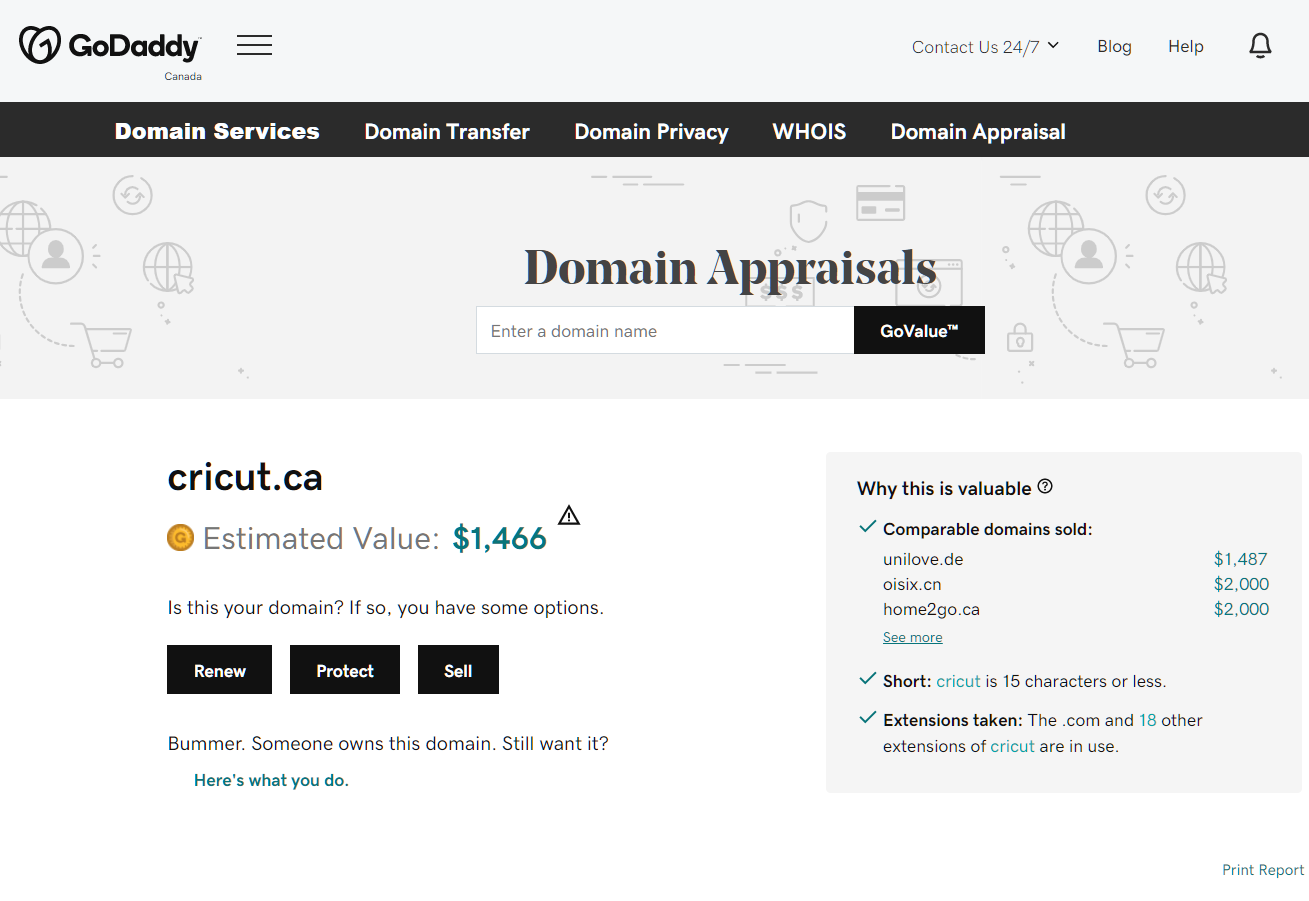Open the unilove.de comparable domain
Viewport: 1309px width, 901px height.
click(923, 559)
